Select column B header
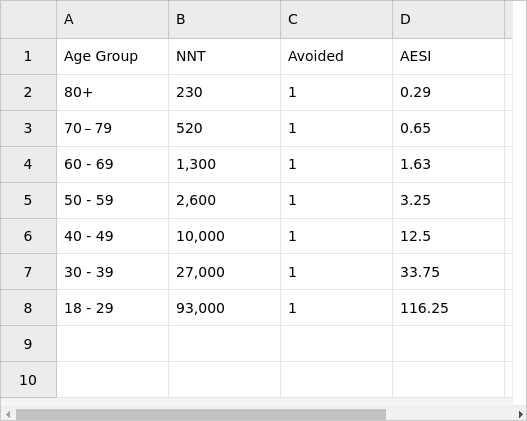Image resolution: width=527 pixels, height=421 pixels. point(225,19)
